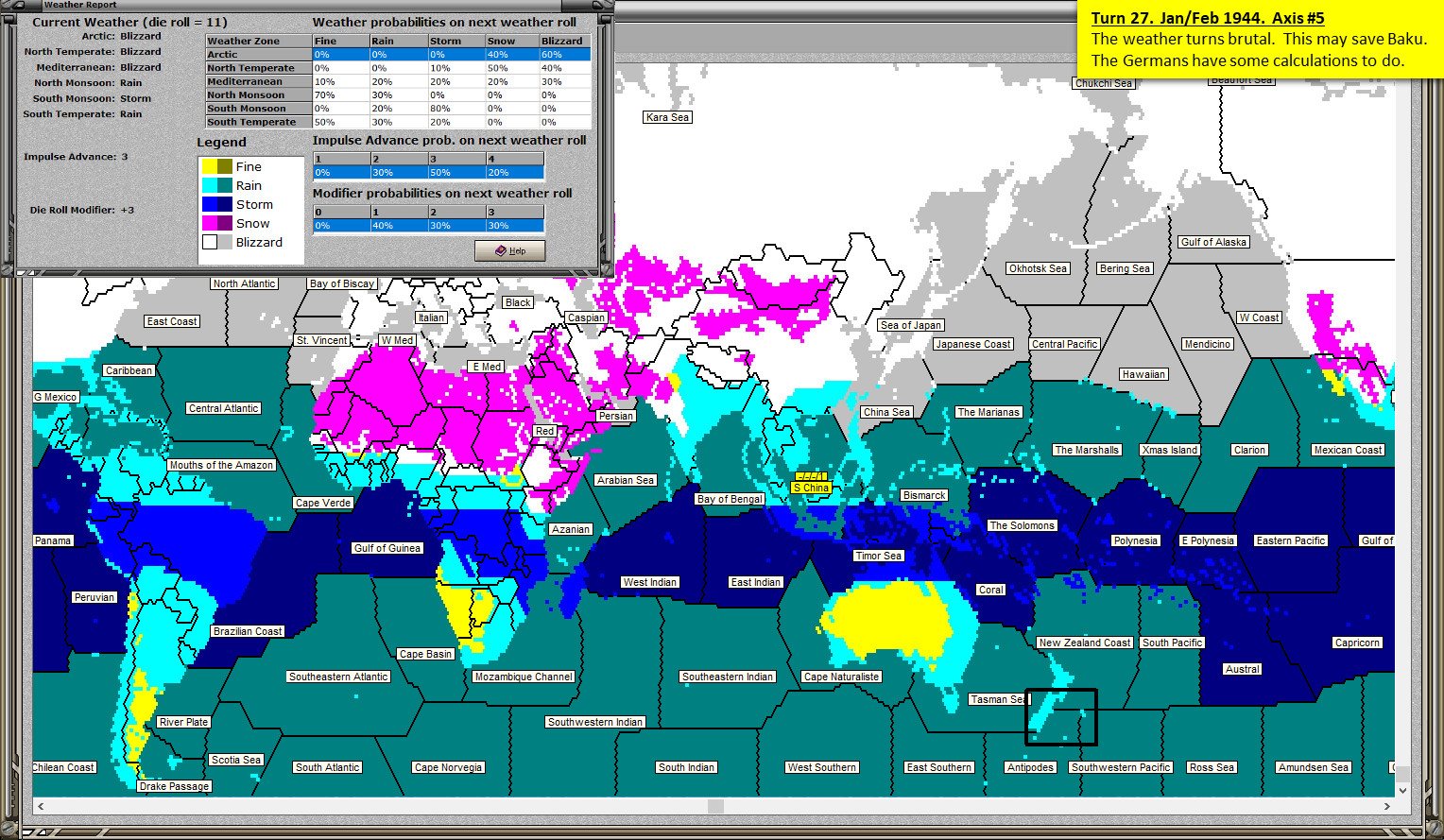Image resolution: width=1444 pixels, height=840 pixels.
Task: Click the Gulf of Alaska label
Action: click(1213, 242)
